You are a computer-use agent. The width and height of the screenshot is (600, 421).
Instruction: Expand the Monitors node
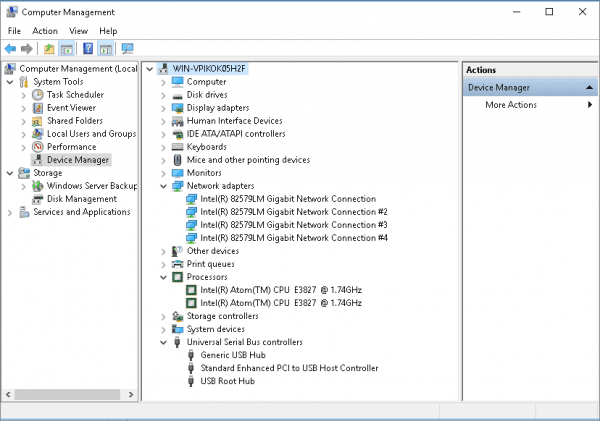(163, 173)
